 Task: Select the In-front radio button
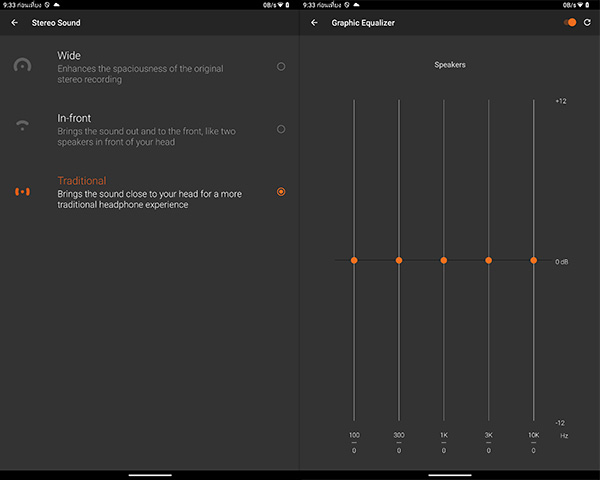[x=281, y=129]
